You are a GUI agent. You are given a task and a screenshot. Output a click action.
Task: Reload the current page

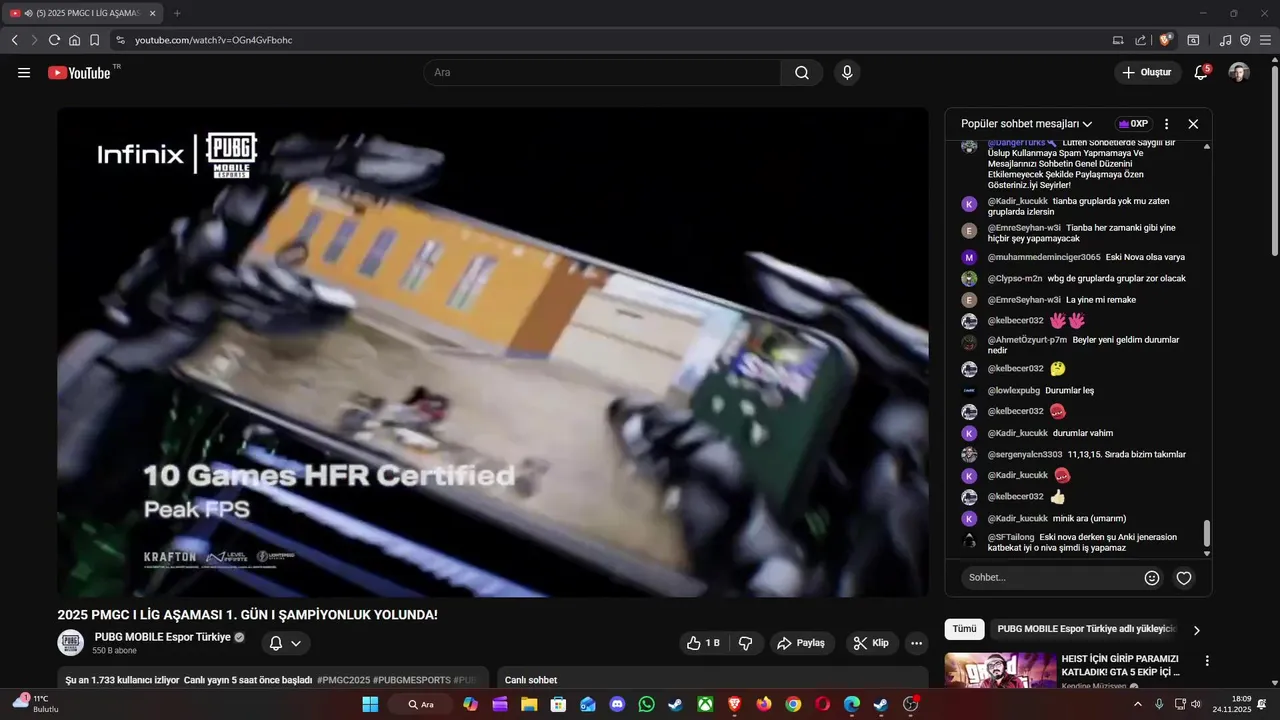[54, 40]
